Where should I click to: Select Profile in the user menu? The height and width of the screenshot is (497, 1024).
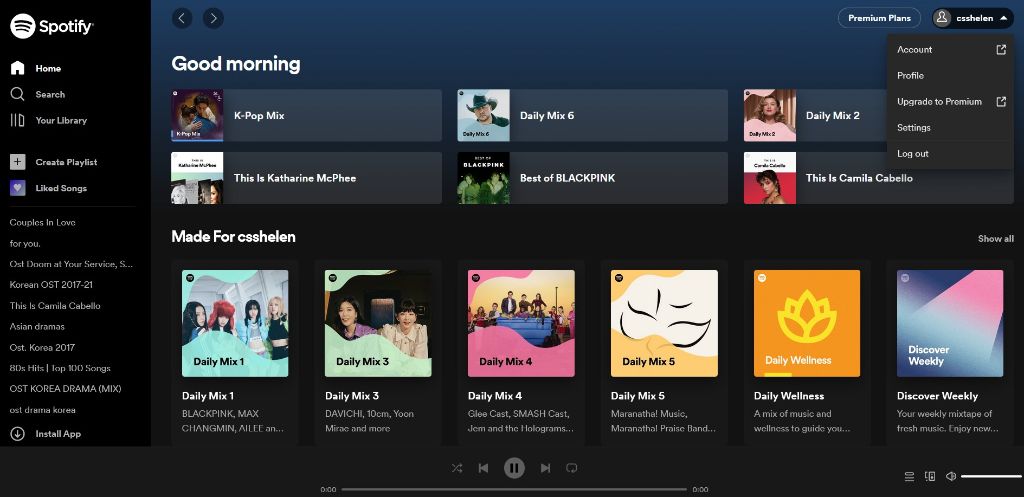point(950,76)
